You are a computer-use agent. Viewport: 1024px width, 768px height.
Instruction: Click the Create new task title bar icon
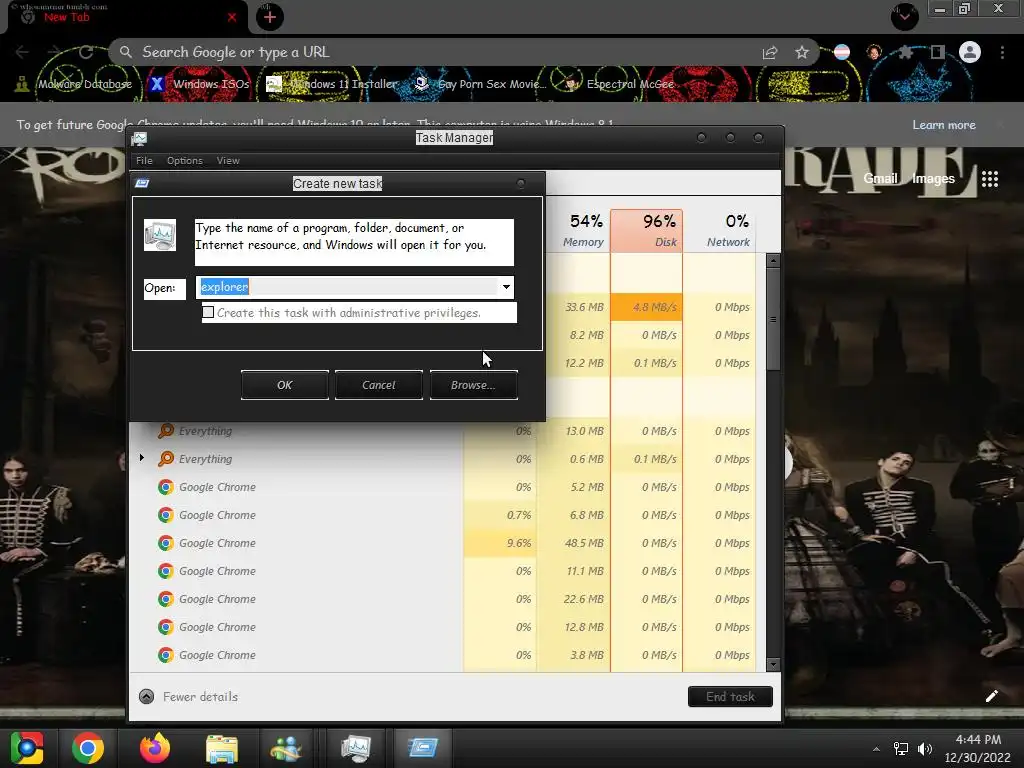(x=142, y=184)
